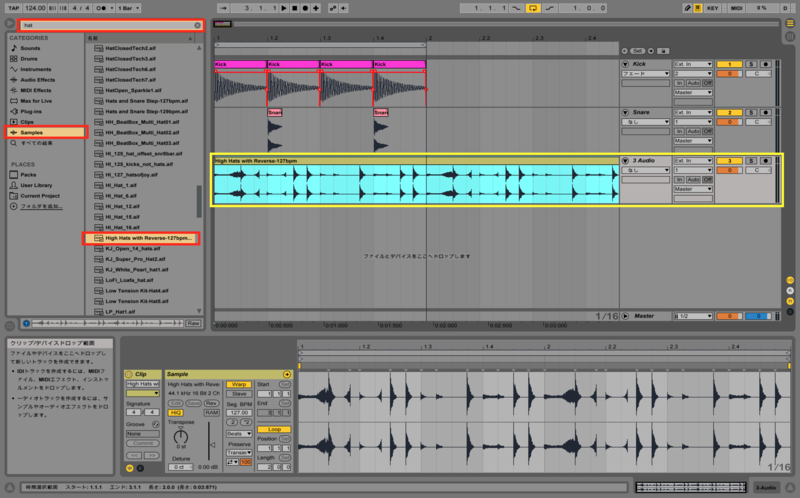Solo the Kick track
The width and height of the screenshot is (800, 498).
coord(751,64)
